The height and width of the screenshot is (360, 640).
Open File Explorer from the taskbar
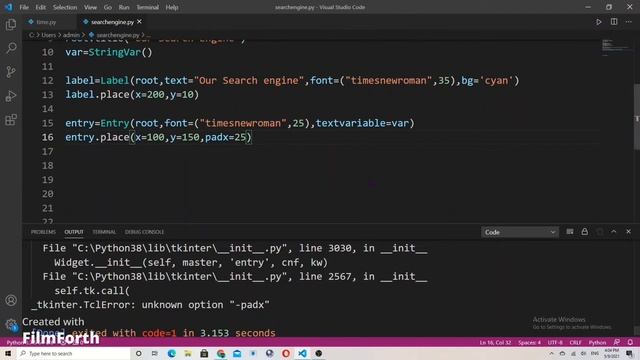(188, 353)
